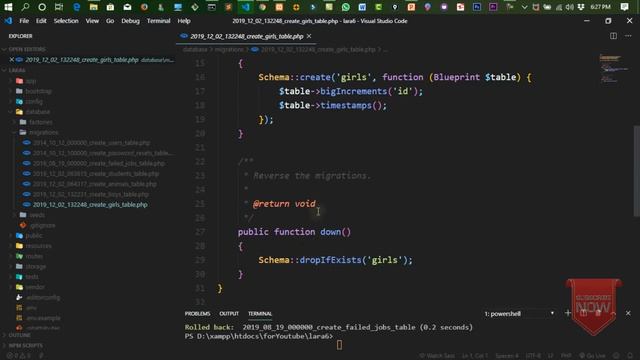
Task: Expand the tests folder
Action: 32,277
